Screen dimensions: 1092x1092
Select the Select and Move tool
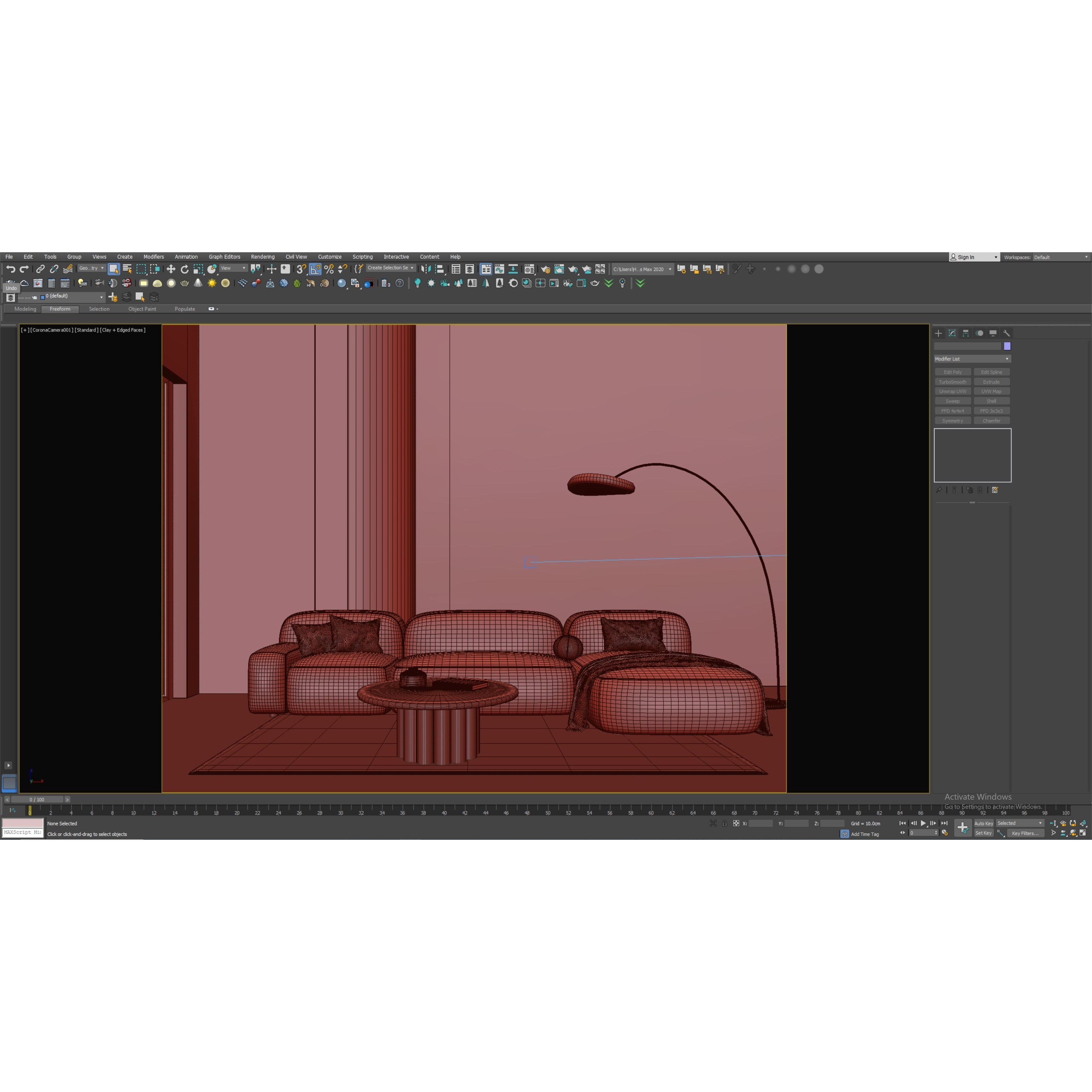click(171, 269)
